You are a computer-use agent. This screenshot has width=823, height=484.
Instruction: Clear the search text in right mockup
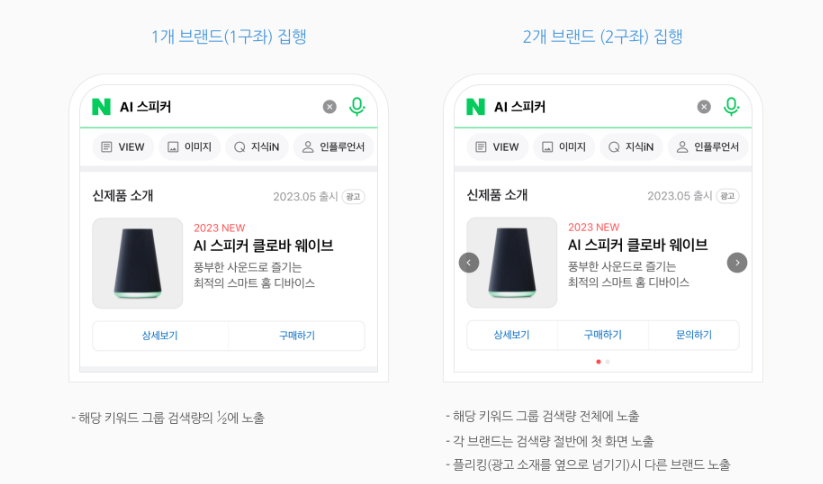click(x=704, y=107)
